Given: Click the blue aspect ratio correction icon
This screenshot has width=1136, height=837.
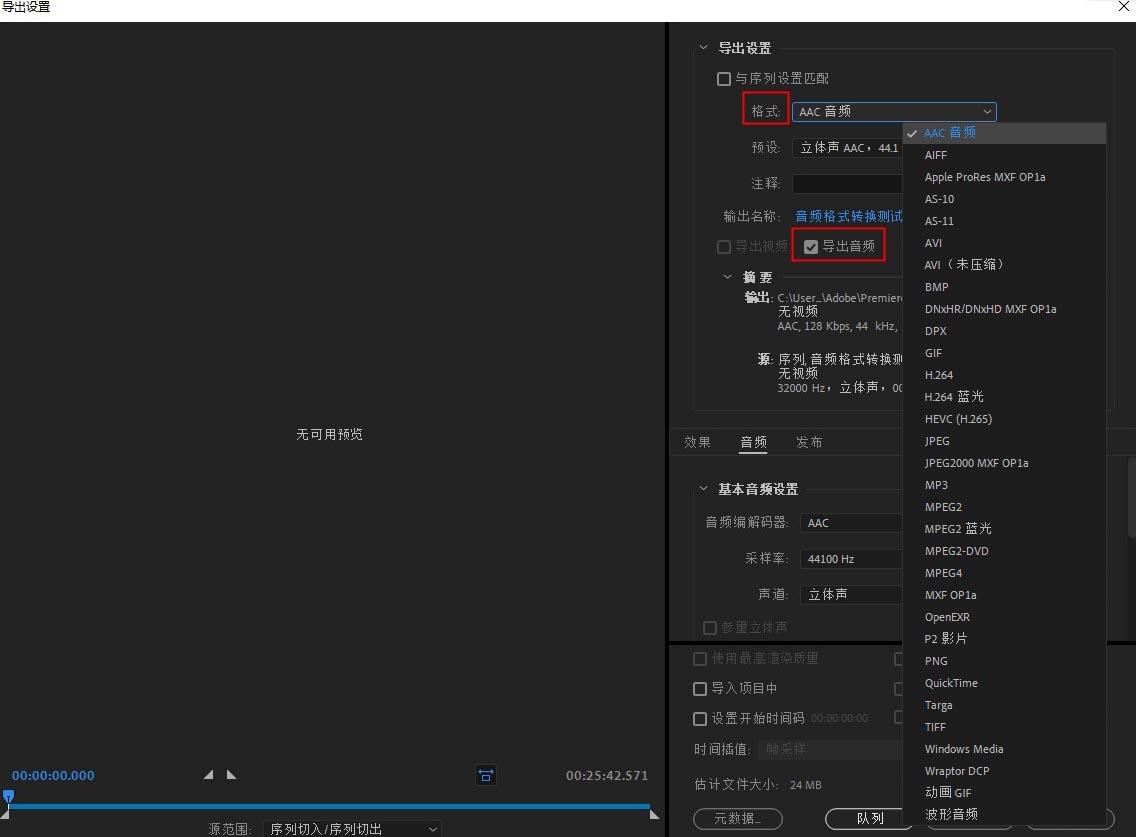Looking at the screenshot, I should (x=485, y=775).
